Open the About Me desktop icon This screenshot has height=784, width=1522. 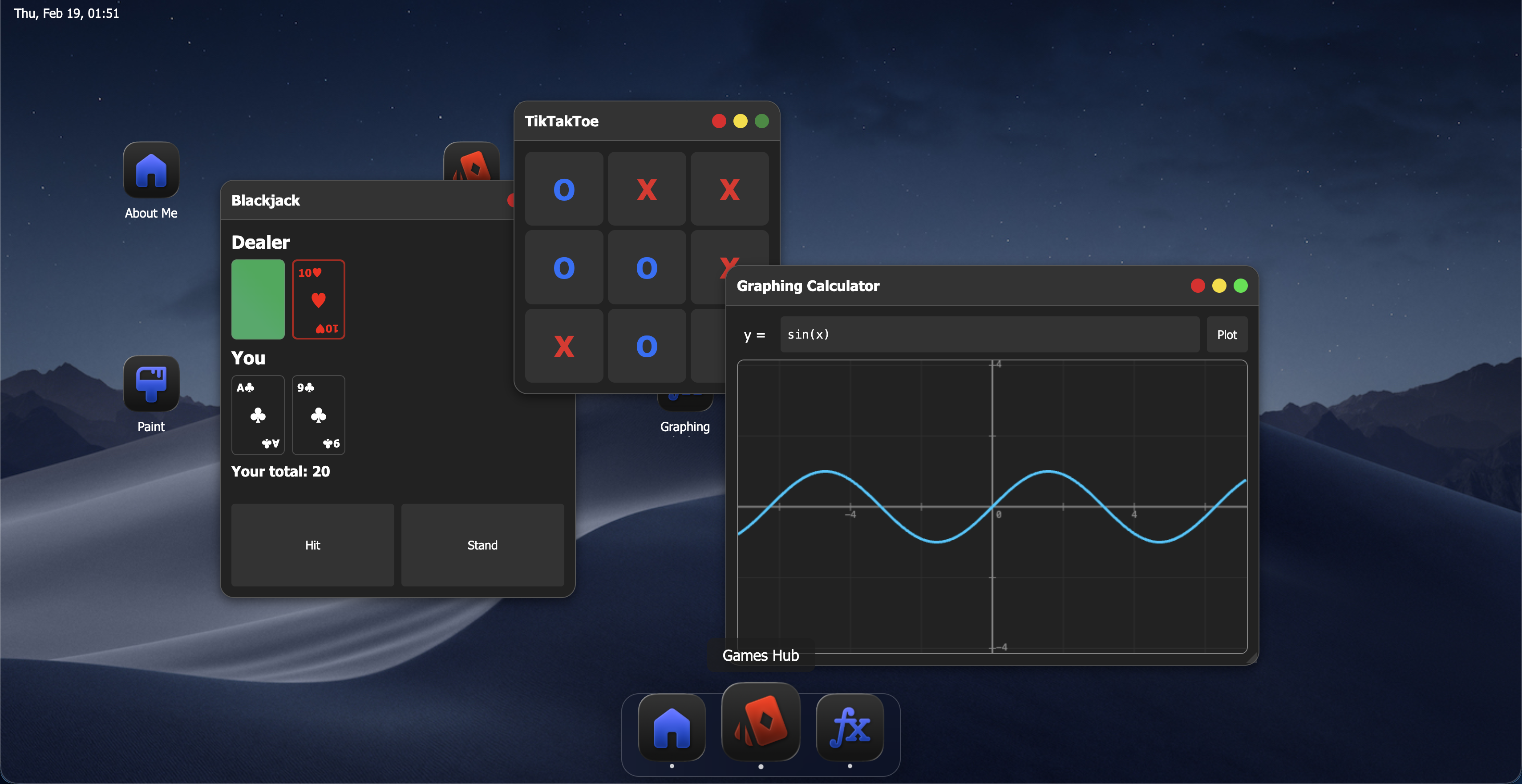point(151,171)
